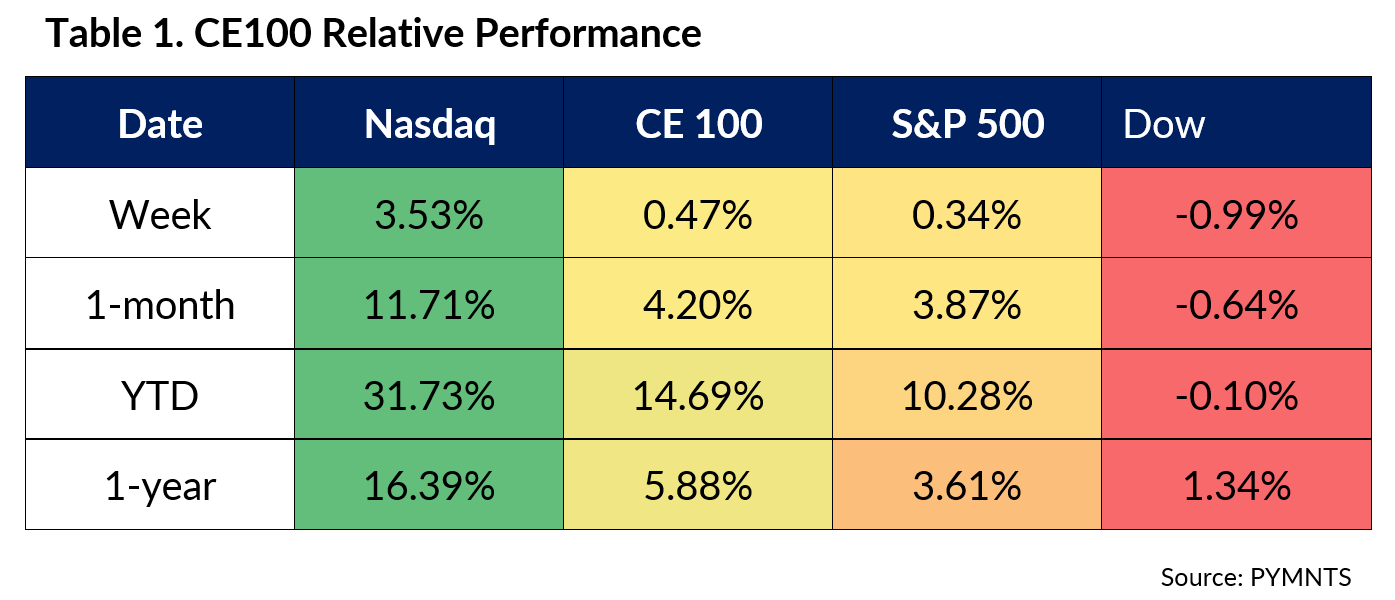Select the orange 3.61% S&P 500 cell

tap(967, 485)
